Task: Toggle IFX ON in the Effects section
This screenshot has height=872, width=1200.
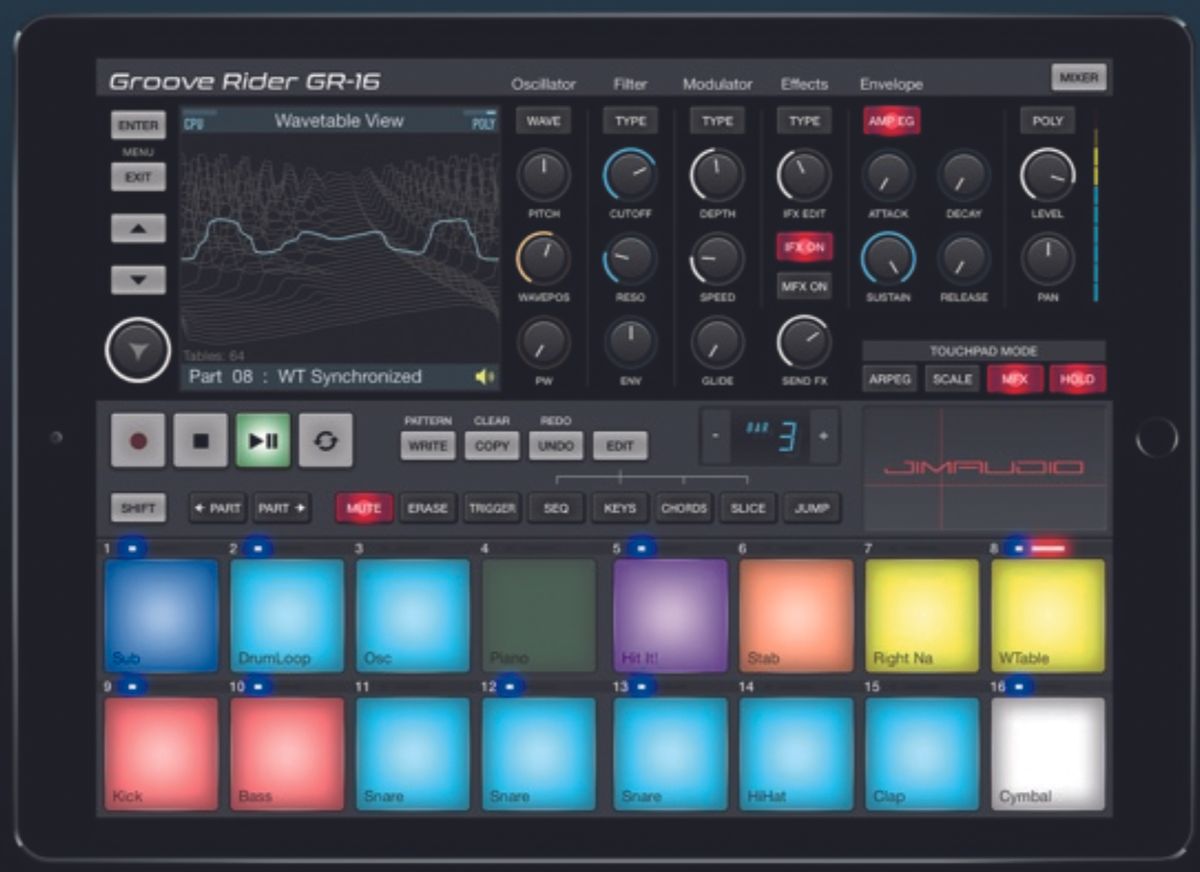Action: (x=804, y=247)
